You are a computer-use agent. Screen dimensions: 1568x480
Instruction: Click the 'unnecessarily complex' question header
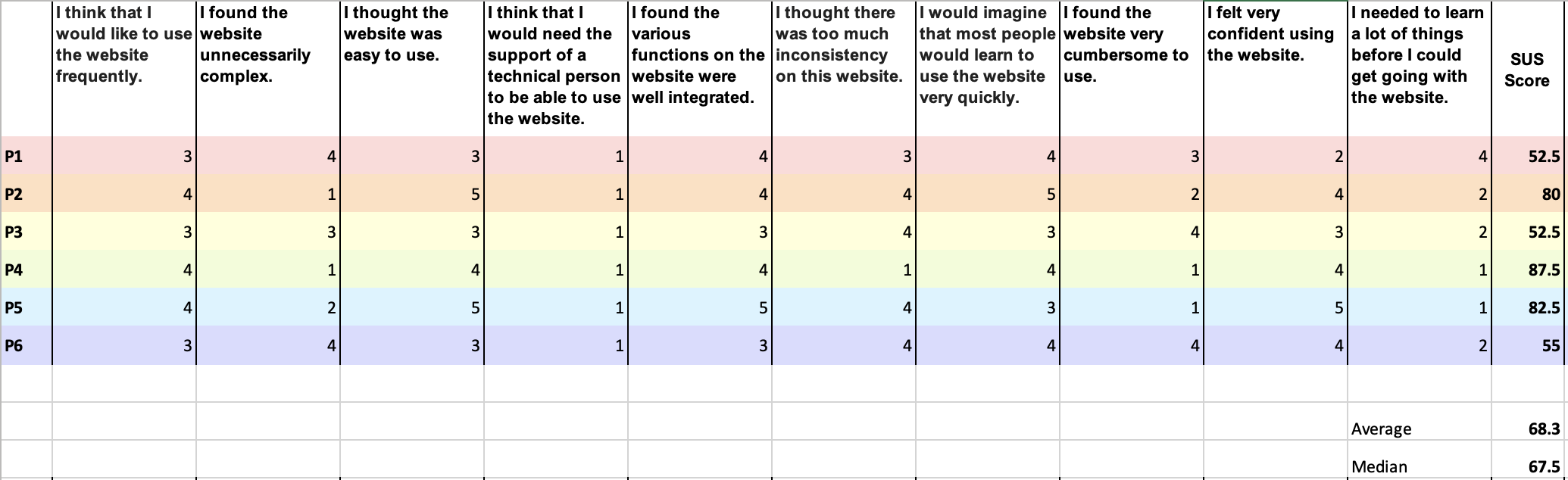[268, 70]
